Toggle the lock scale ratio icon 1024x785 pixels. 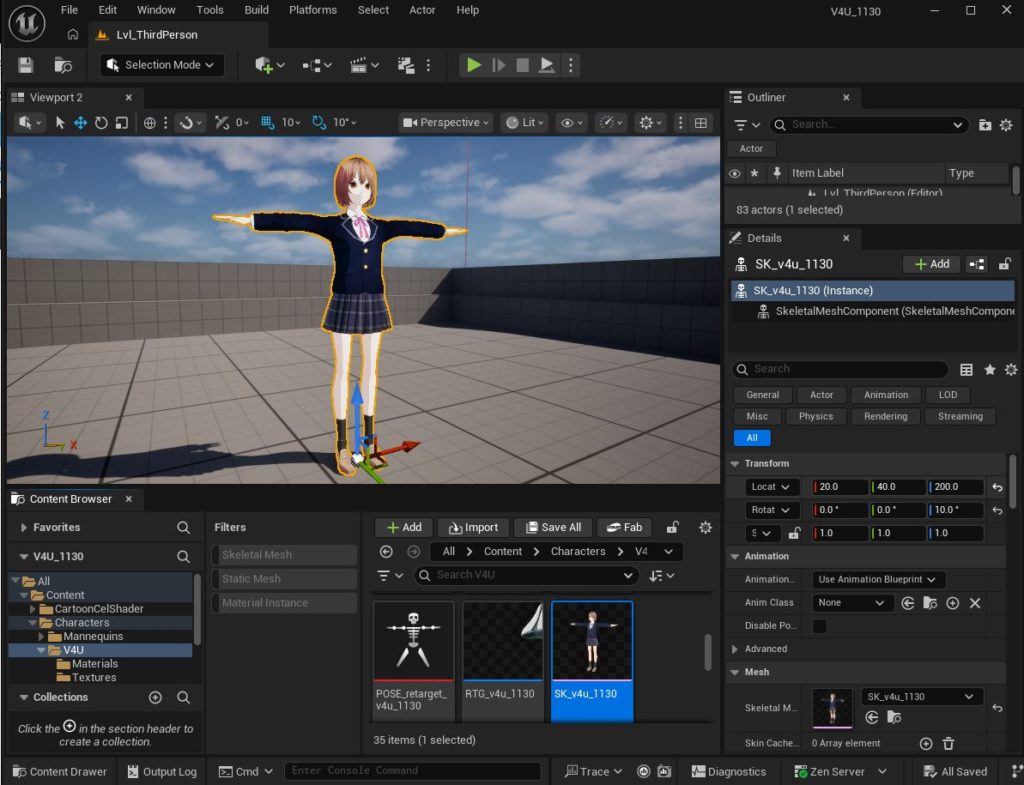[x=795, y=533]
